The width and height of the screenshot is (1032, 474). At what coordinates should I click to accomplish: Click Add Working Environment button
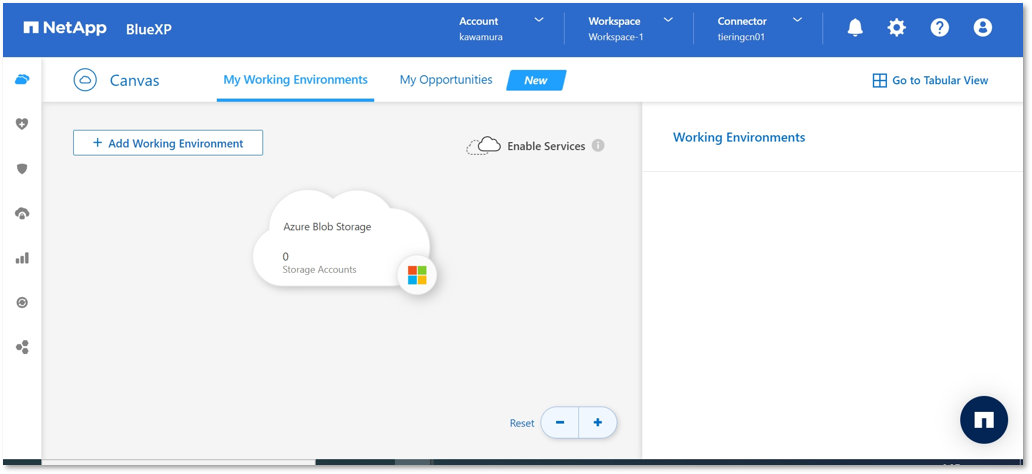pos(168,143)
